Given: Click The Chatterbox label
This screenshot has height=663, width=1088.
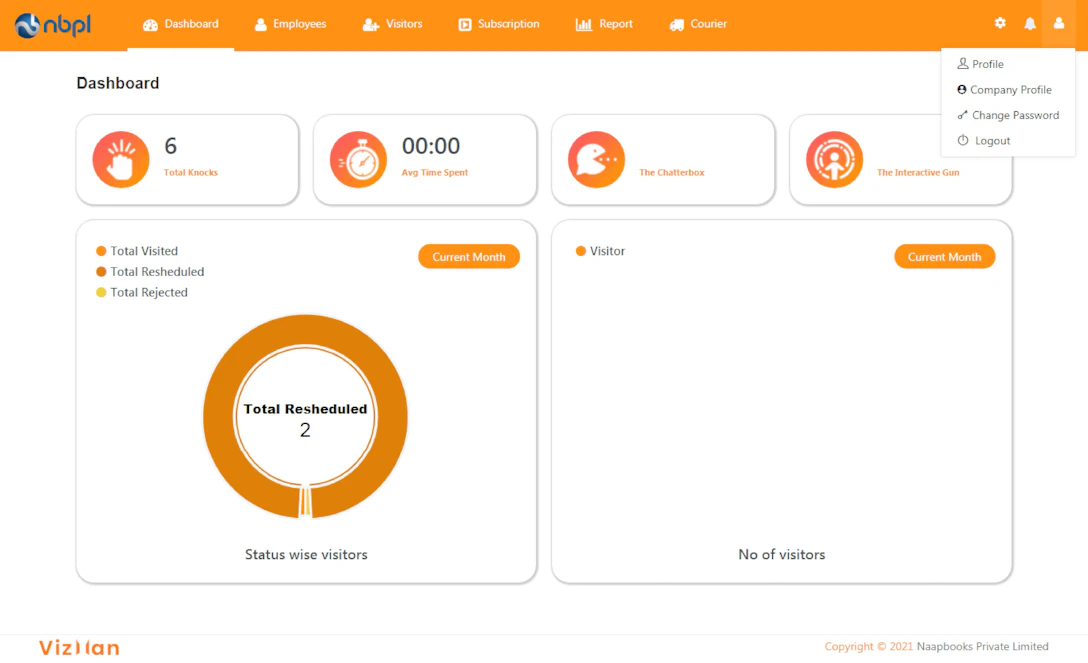Looking at the screenshot, I should (672, 173).
